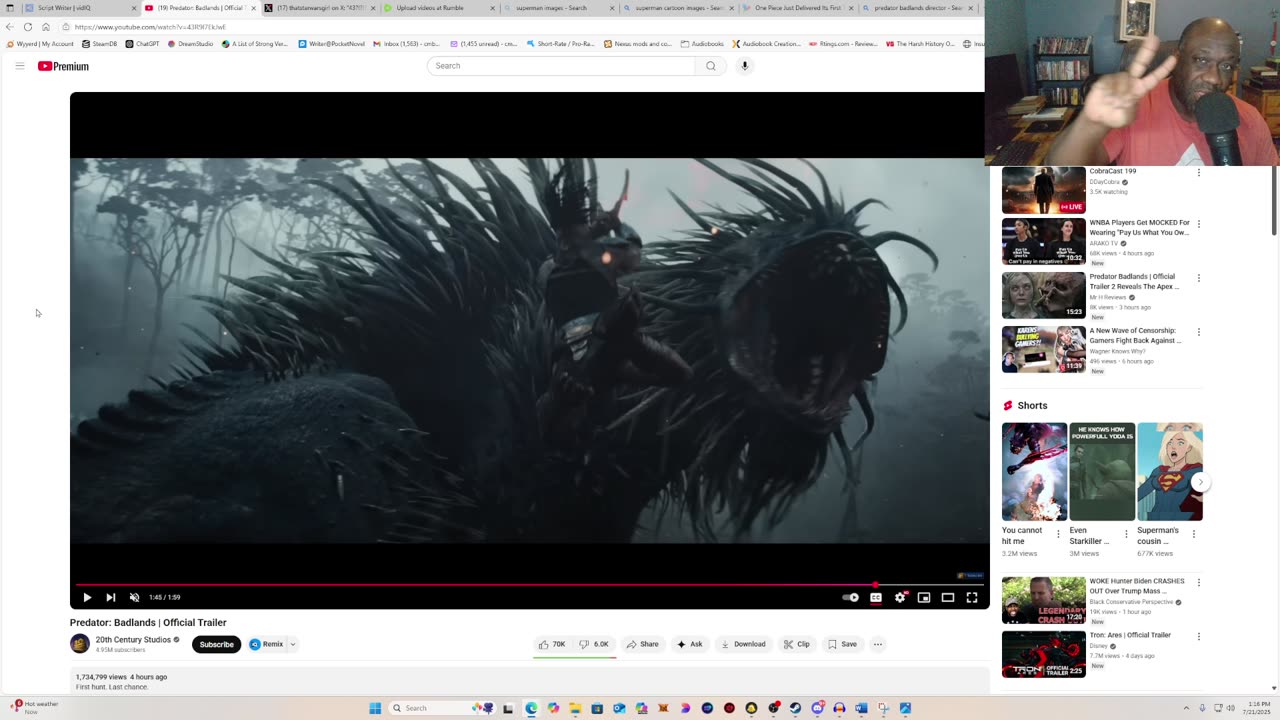Reload the current page
This screenshot has height=720, width=1280.
click(28, 27)
